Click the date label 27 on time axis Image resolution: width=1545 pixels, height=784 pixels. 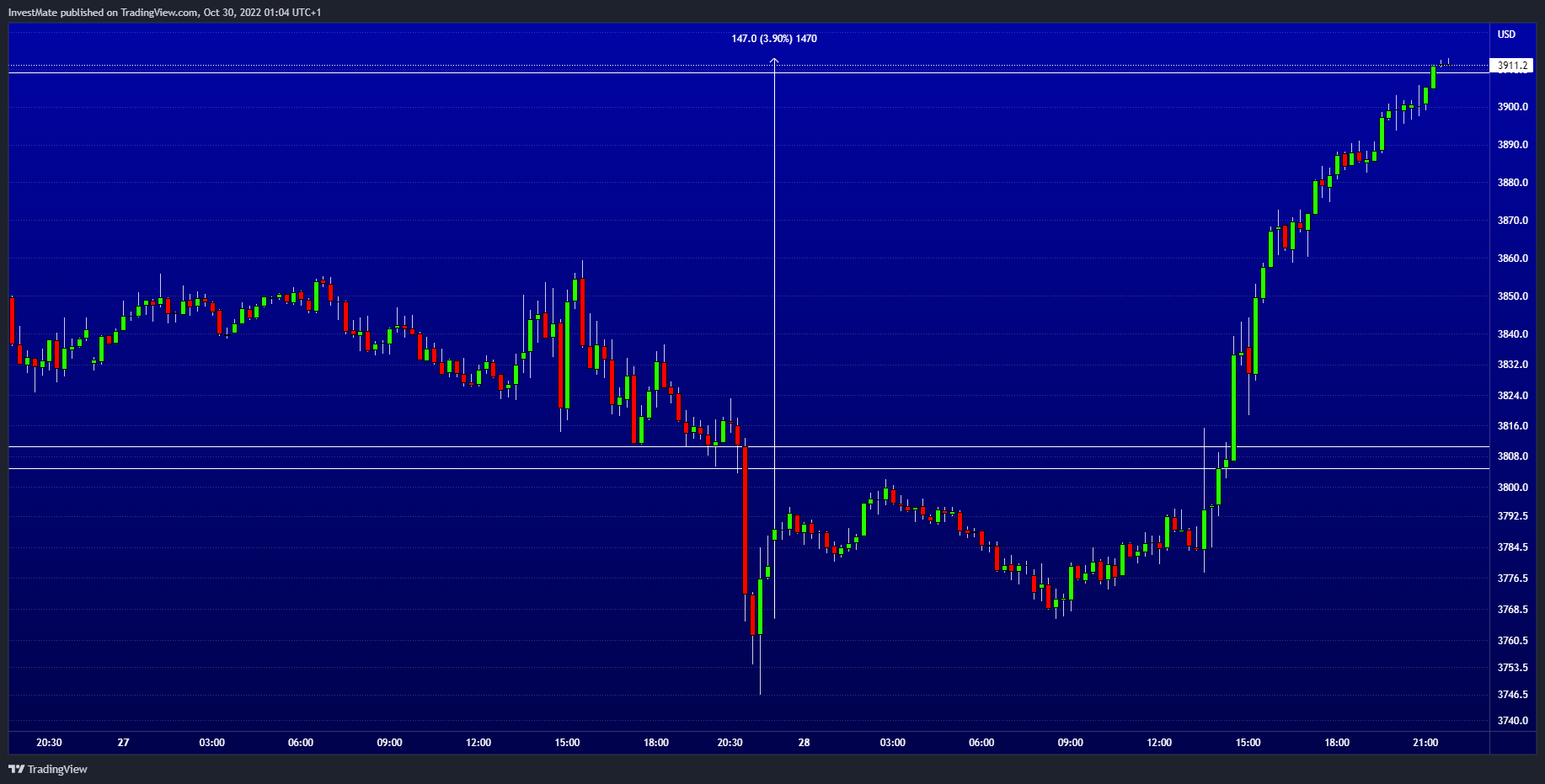tap(124, 743)
